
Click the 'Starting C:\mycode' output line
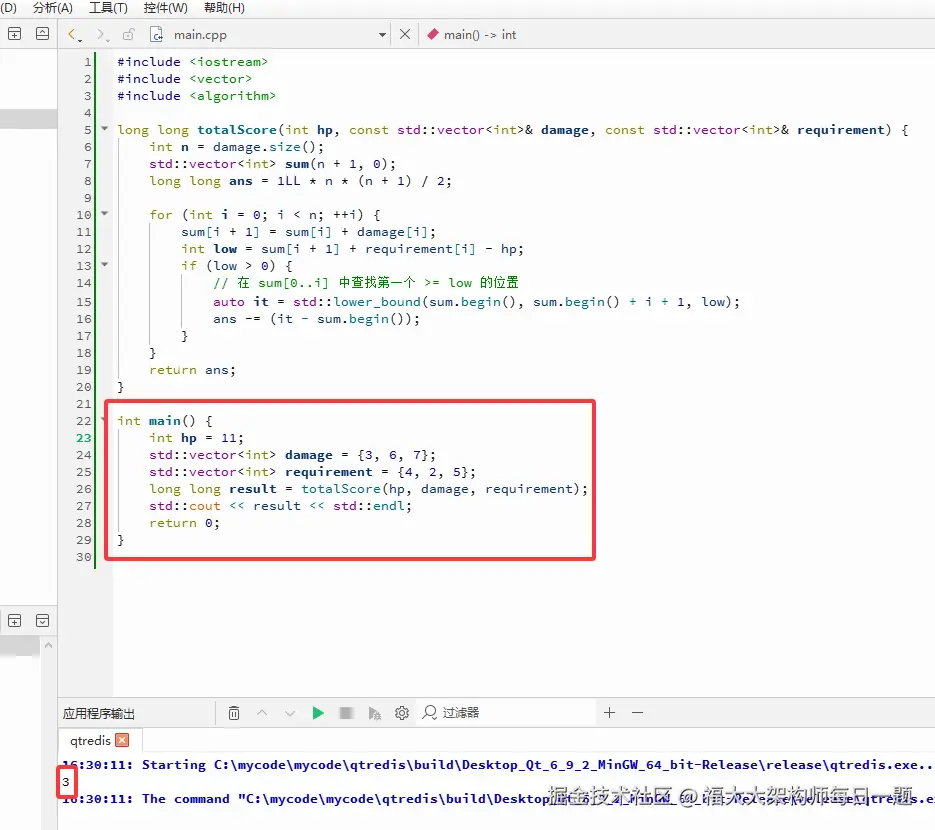pyautogui.click(x=496, y=765)
